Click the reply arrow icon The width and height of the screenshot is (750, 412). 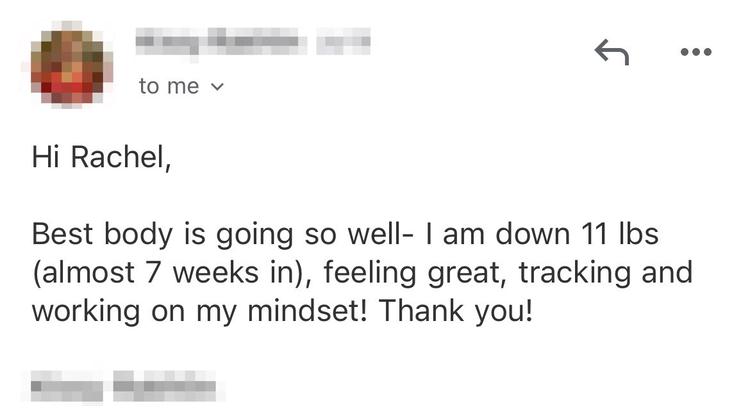[611, 52]
